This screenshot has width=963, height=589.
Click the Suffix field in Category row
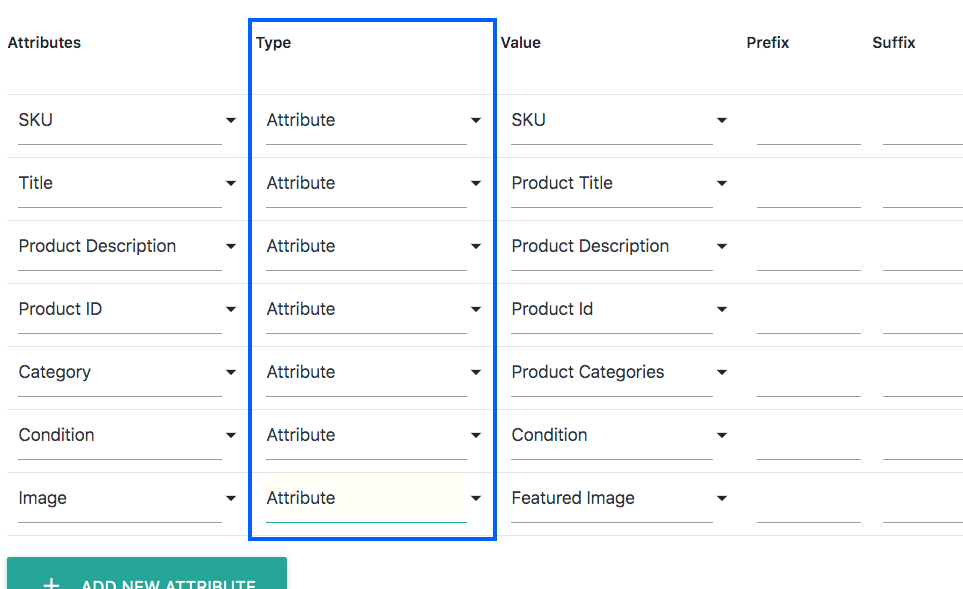(923, 373)
